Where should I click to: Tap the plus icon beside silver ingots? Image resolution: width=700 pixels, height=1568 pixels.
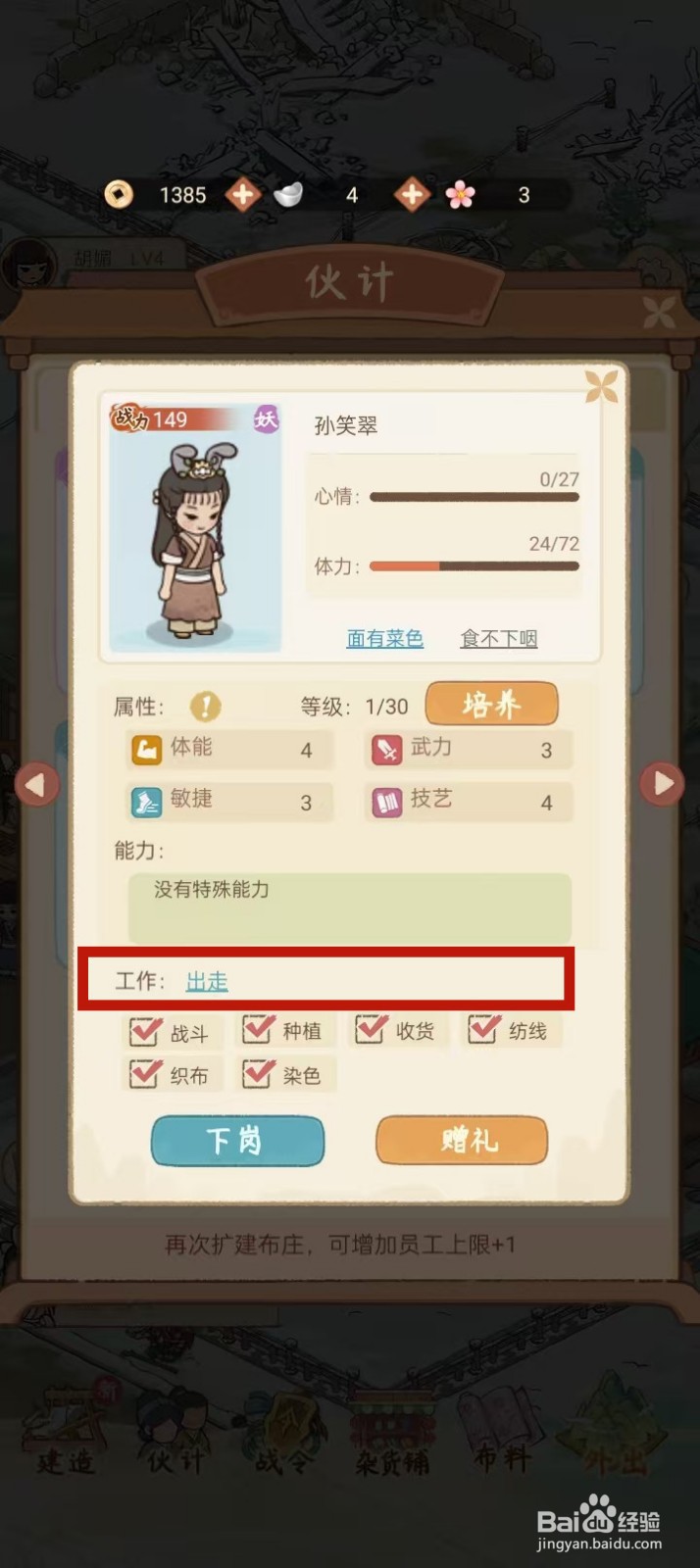point(412,194)
